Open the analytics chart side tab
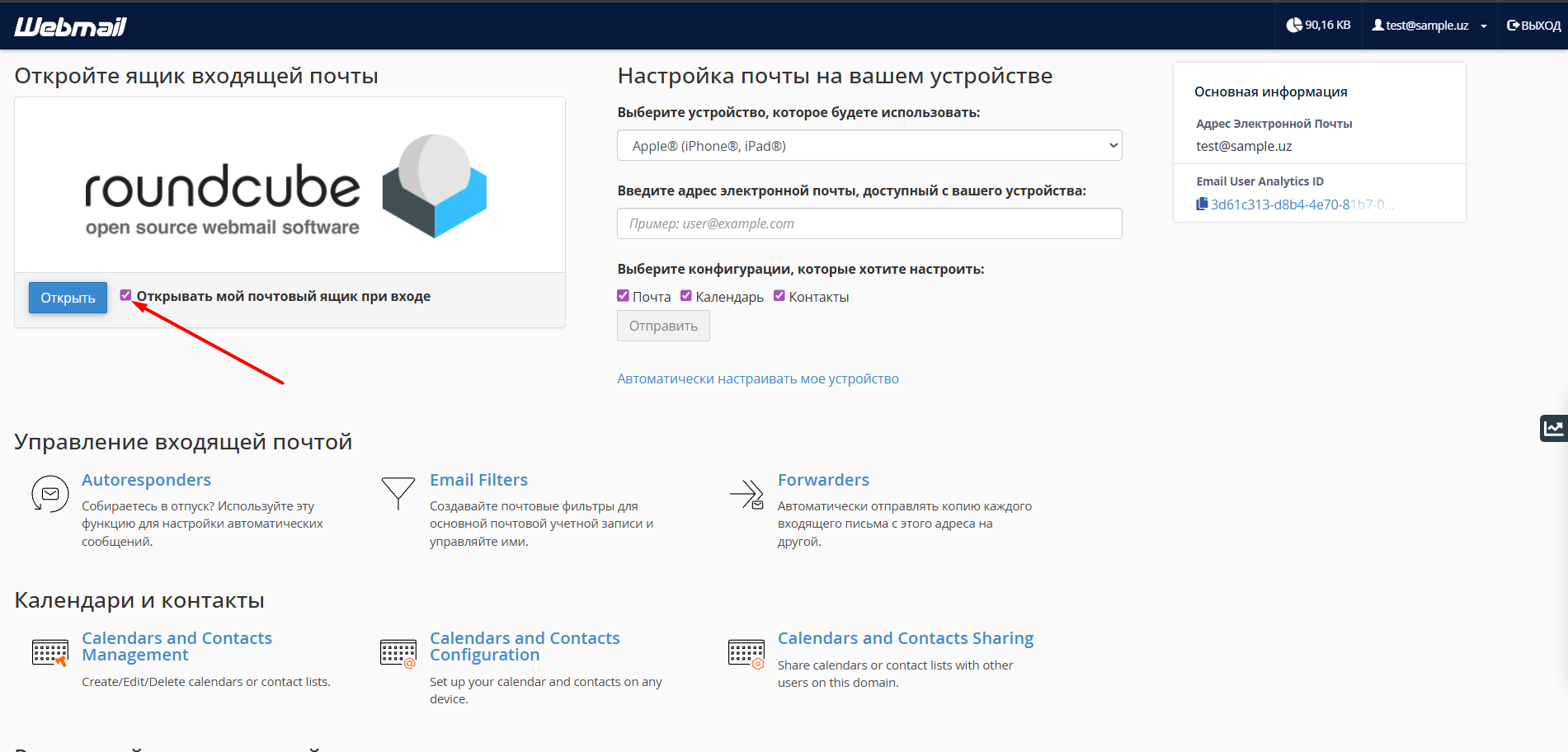 (1554, 428)
